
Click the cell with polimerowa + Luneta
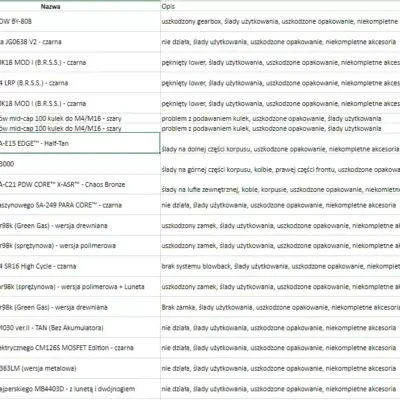[80, 287]
